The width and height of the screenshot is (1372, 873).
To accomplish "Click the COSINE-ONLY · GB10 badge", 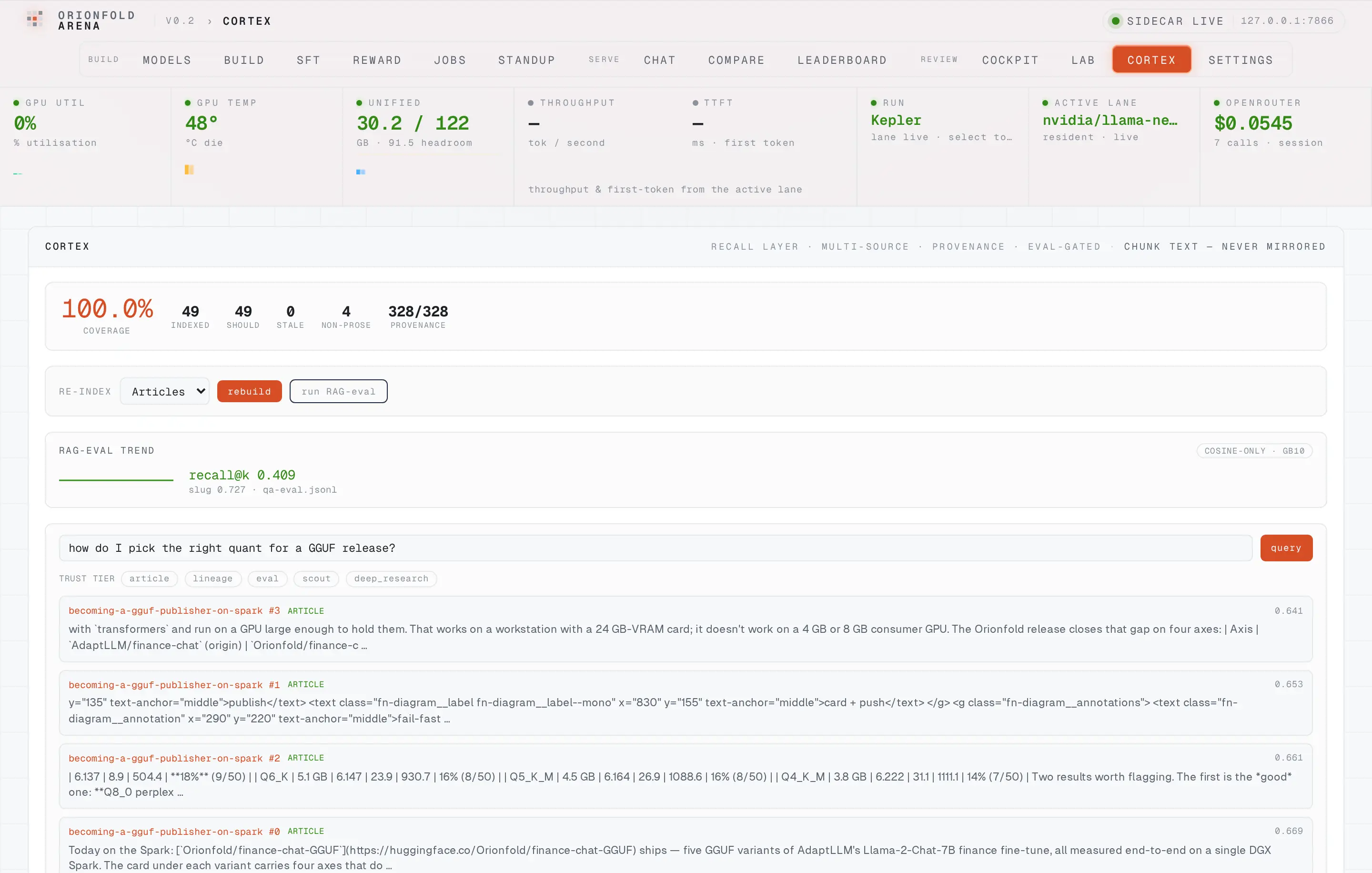I will (x=1254, y=451).
